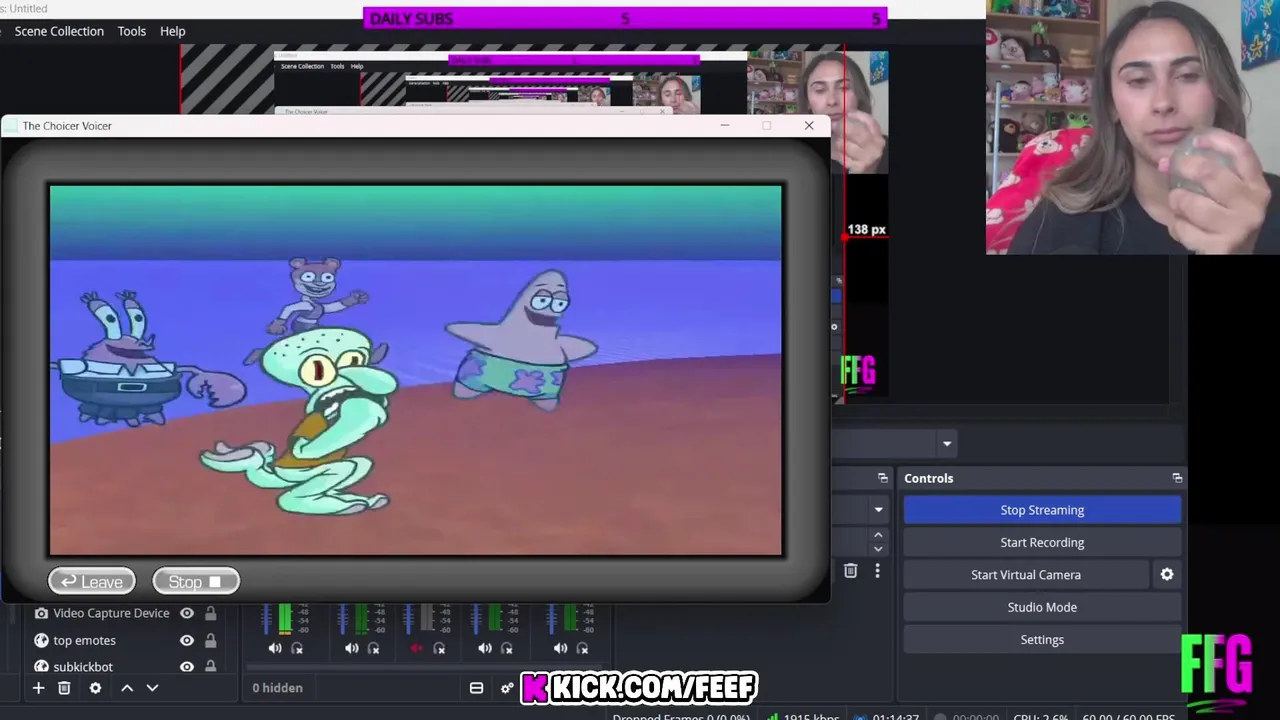Hide the top emotes source

coord(187,640)
